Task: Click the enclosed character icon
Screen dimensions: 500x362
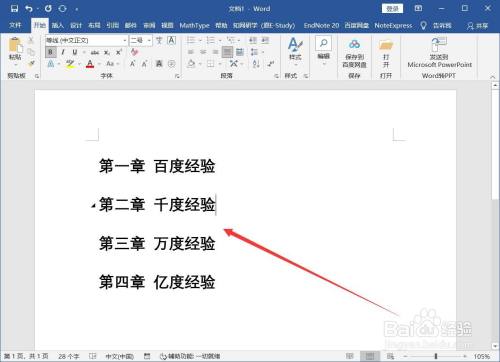Action: [x=172, y=63]
